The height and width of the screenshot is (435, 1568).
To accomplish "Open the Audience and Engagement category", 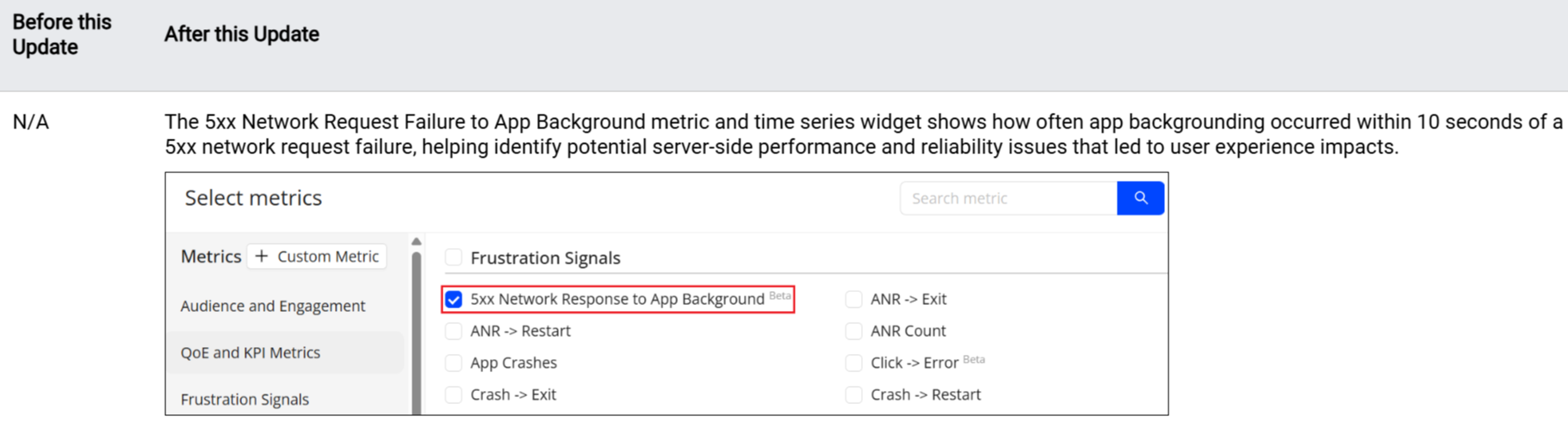I will (272, 306).
